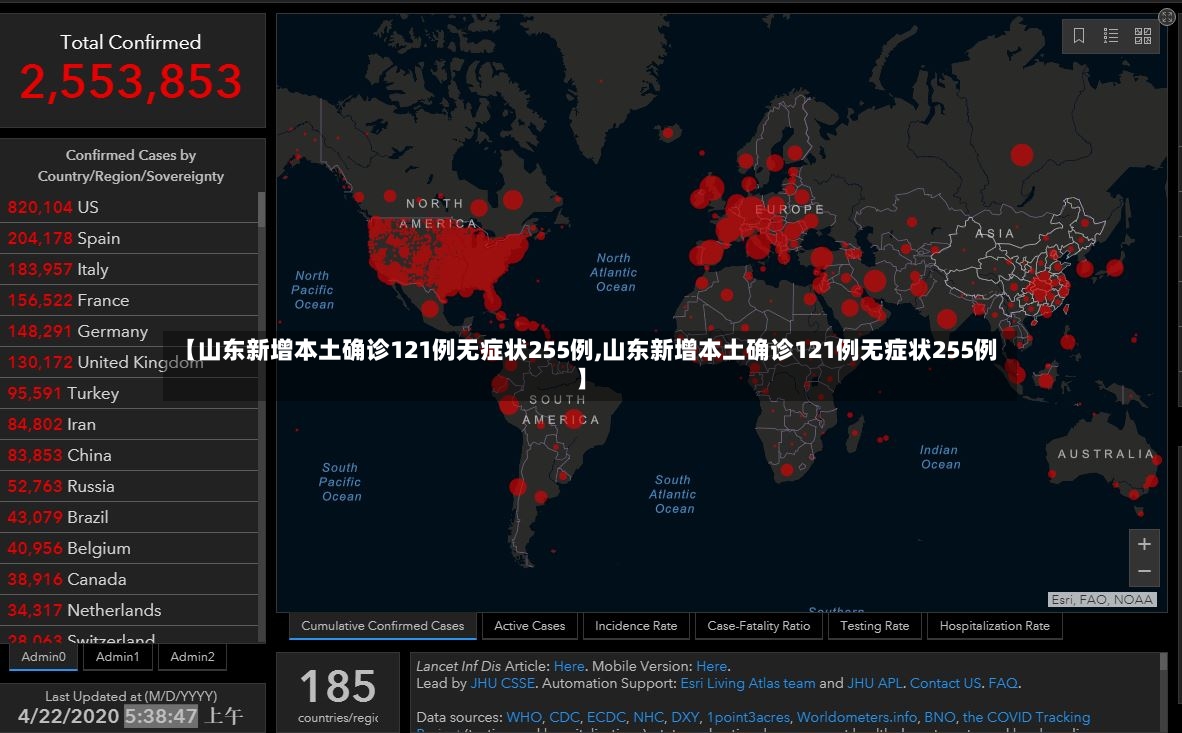This screenshot has width=1182, height=733.
Task: Expand the map panel to fullscreen
Action: (x=1166, y=17)
